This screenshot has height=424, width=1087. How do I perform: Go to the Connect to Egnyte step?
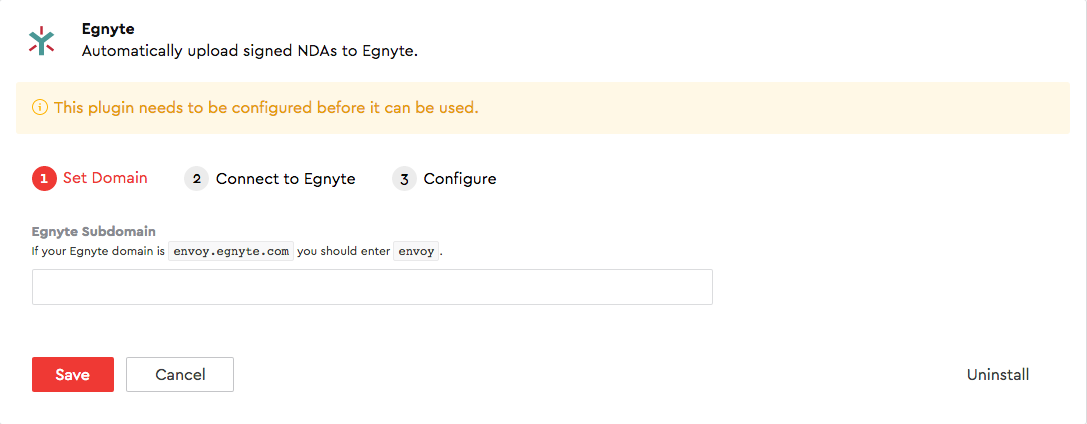click(x=285, y=179)
